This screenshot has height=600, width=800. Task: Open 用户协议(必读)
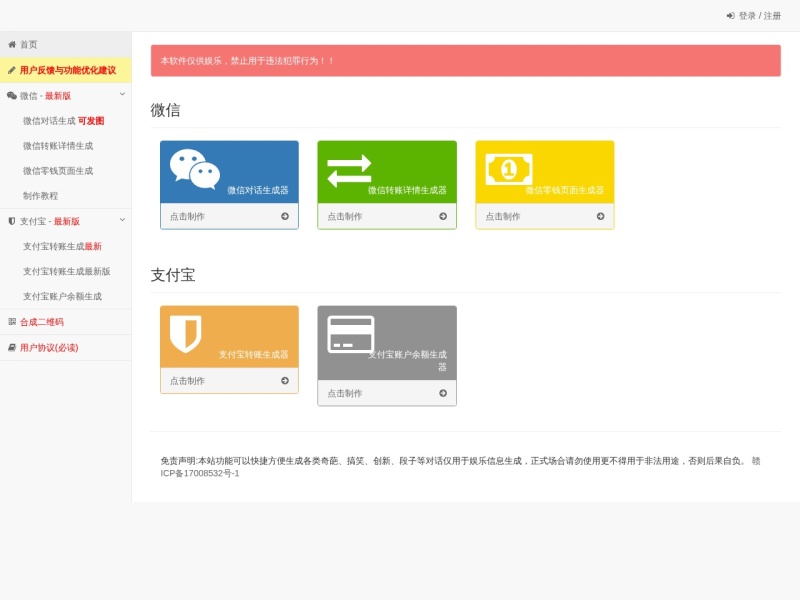point(49,347)
